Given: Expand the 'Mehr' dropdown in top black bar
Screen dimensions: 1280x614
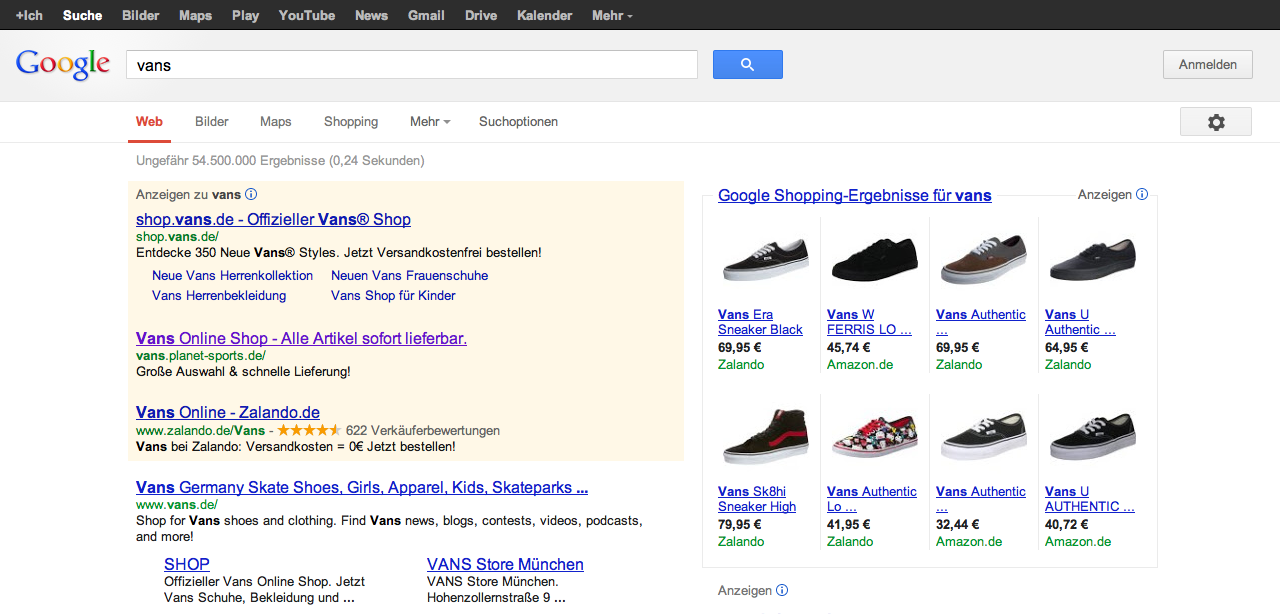Looking at the screenshot, I should 612,15.
